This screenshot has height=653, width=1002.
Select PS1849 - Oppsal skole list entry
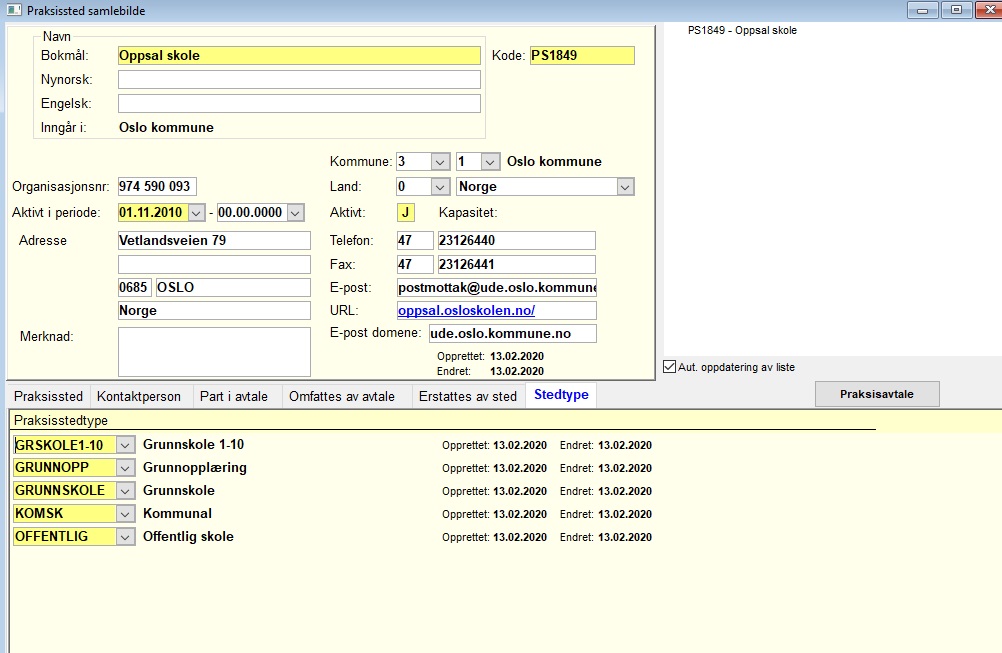click(x=743, y=30)
